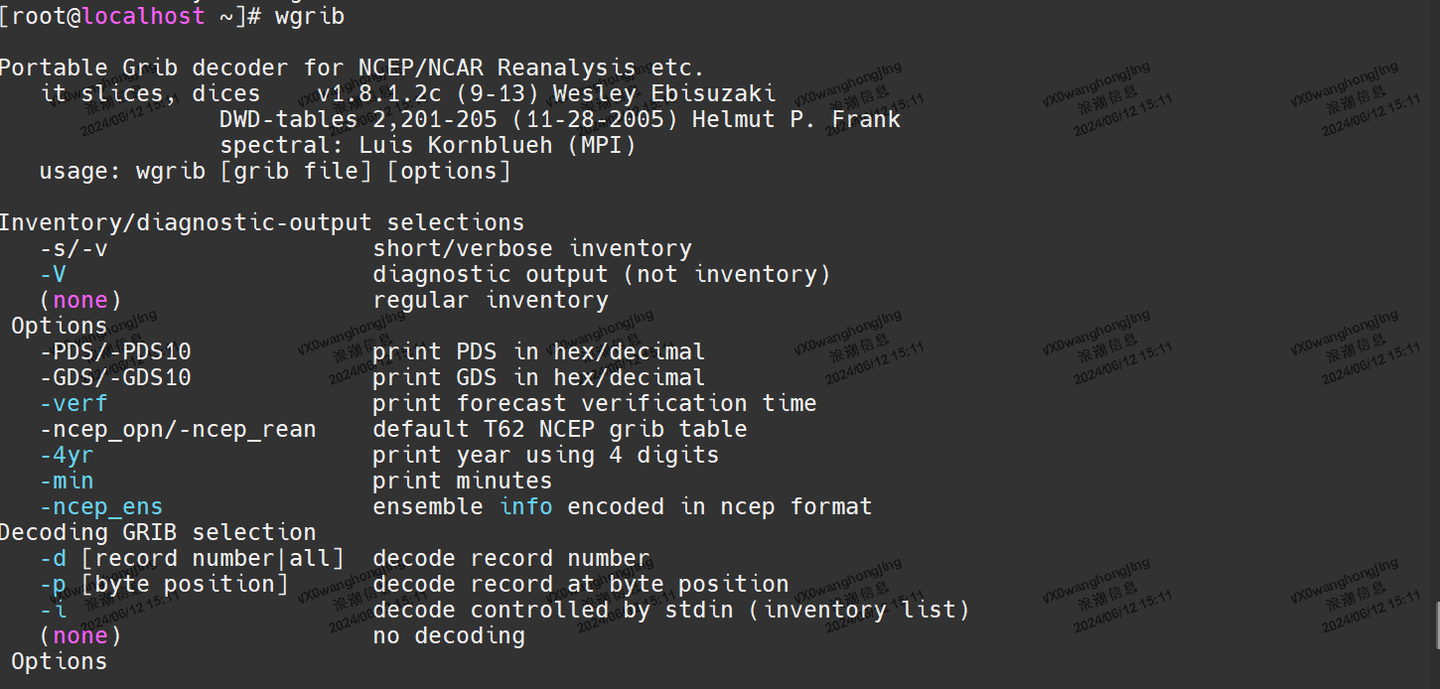Click the -i stdin decode flag
Image resolution: width=1440 pixels, height=689 pixels.
[53, 610]
